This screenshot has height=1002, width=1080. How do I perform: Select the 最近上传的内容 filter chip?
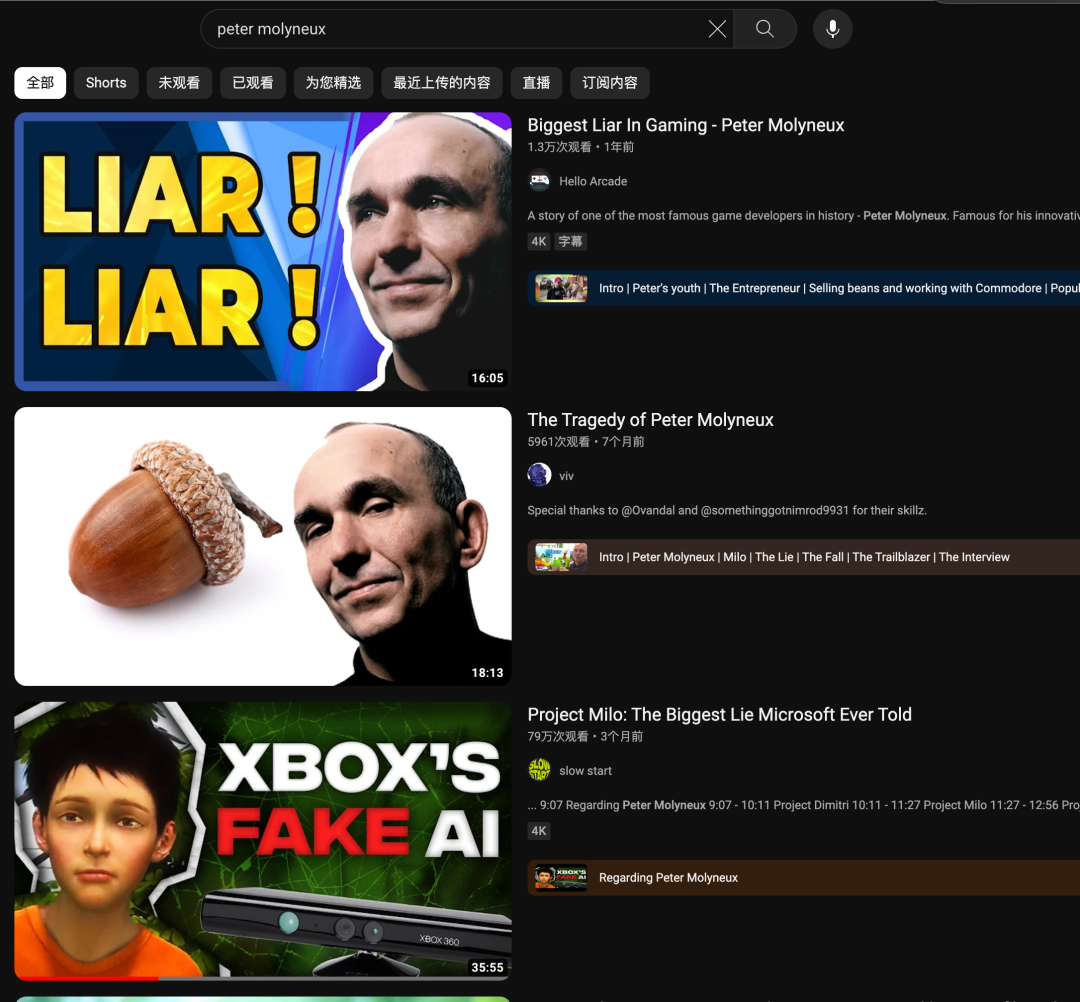tap(442, 83)
